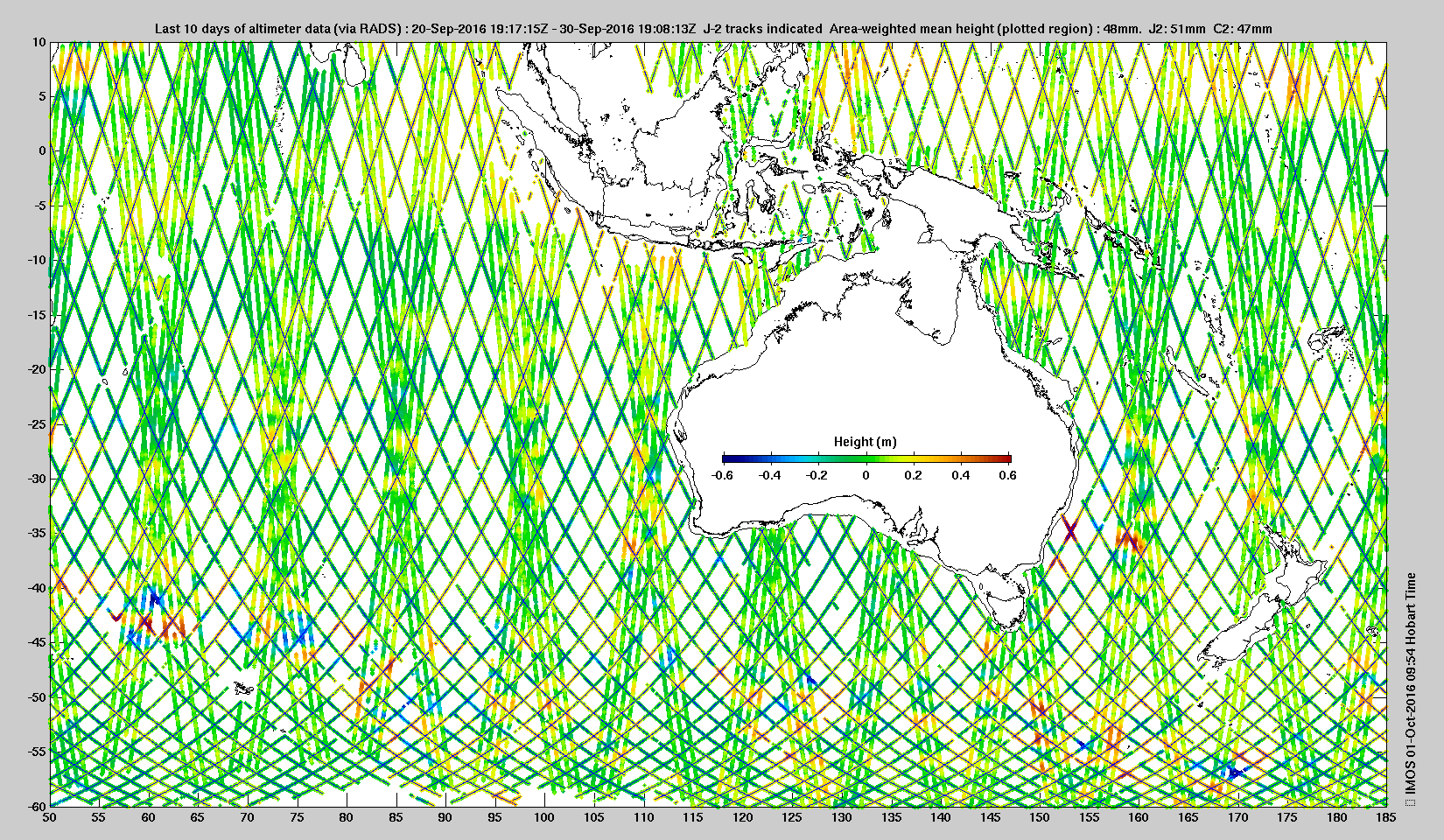
Task: Click the longitude axis tick '110'
Action: click(x=643, y=817)
